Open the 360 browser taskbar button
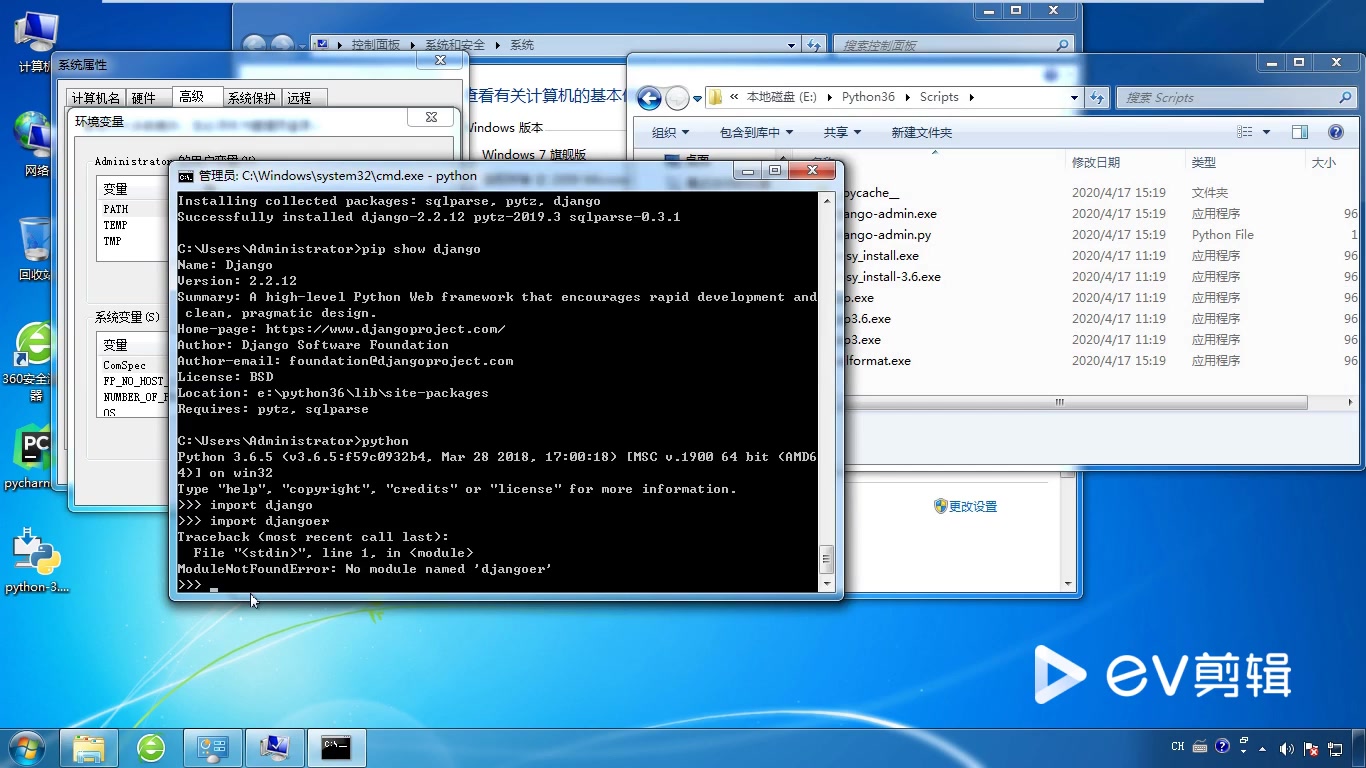The width and height of the screenshot is (1366, 768). tap(151, 748)
